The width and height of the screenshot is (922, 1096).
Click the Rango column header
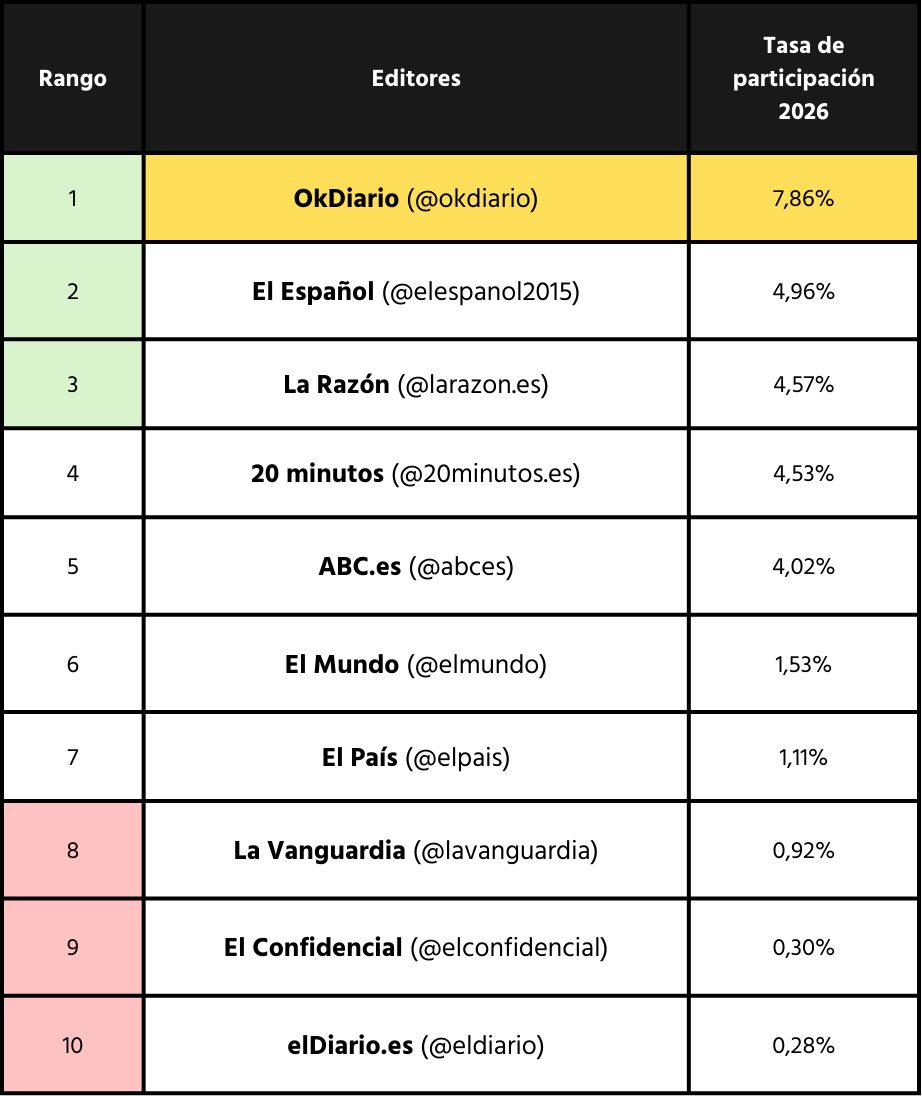click(x=73, y=78)
